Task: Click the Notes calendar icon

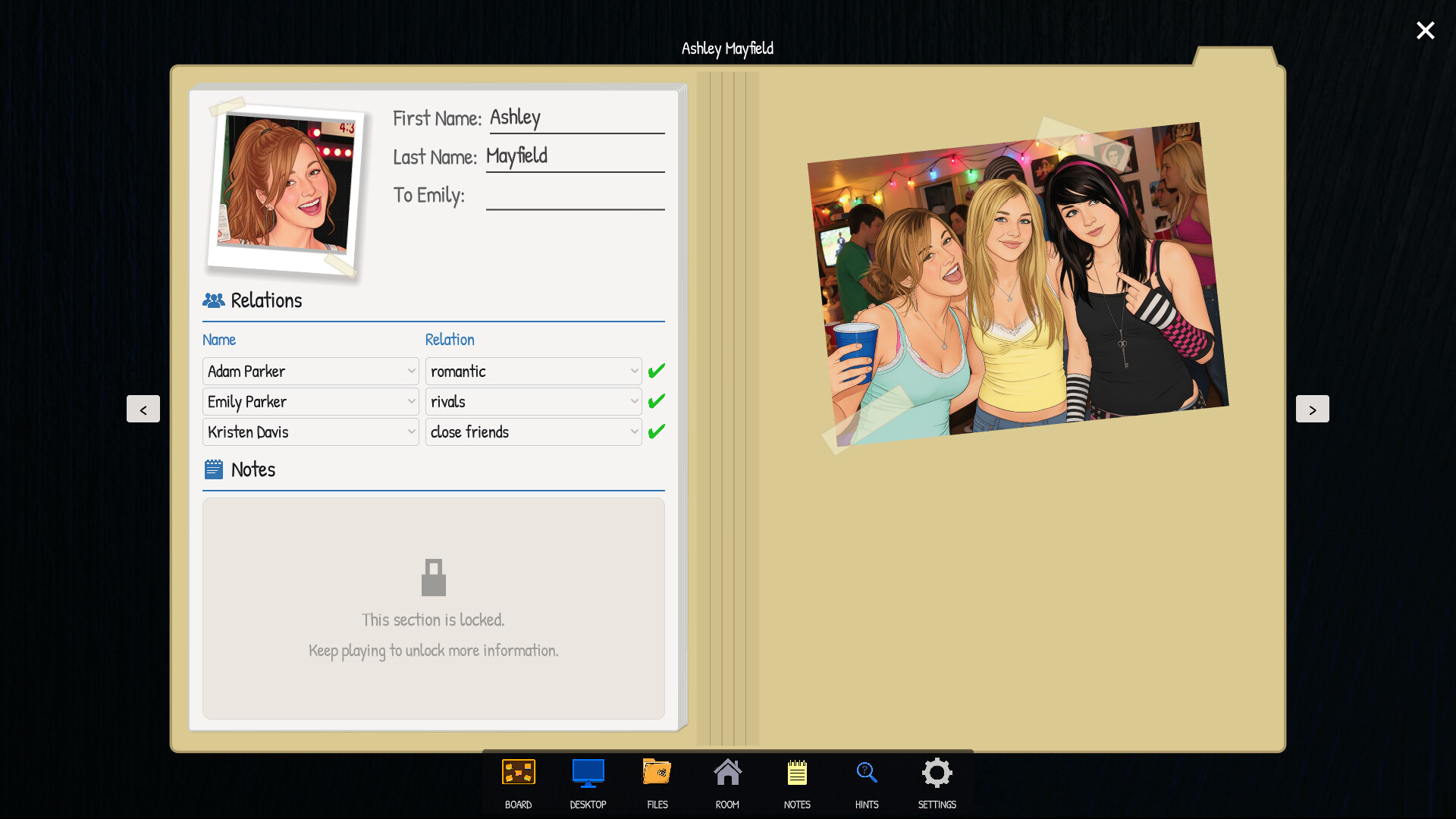Action: coord(214,469)
